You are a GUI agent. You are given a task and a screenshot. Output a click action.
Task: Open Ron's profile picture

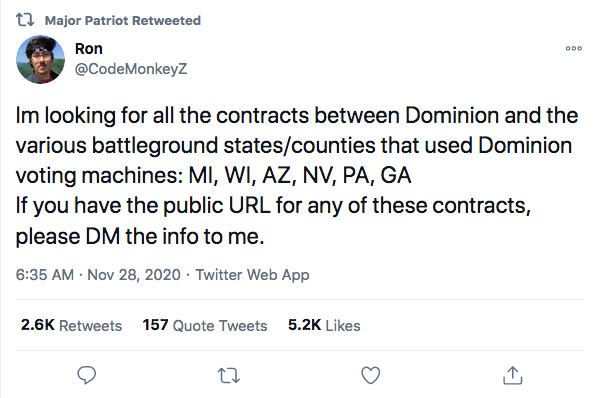(40, 59)
